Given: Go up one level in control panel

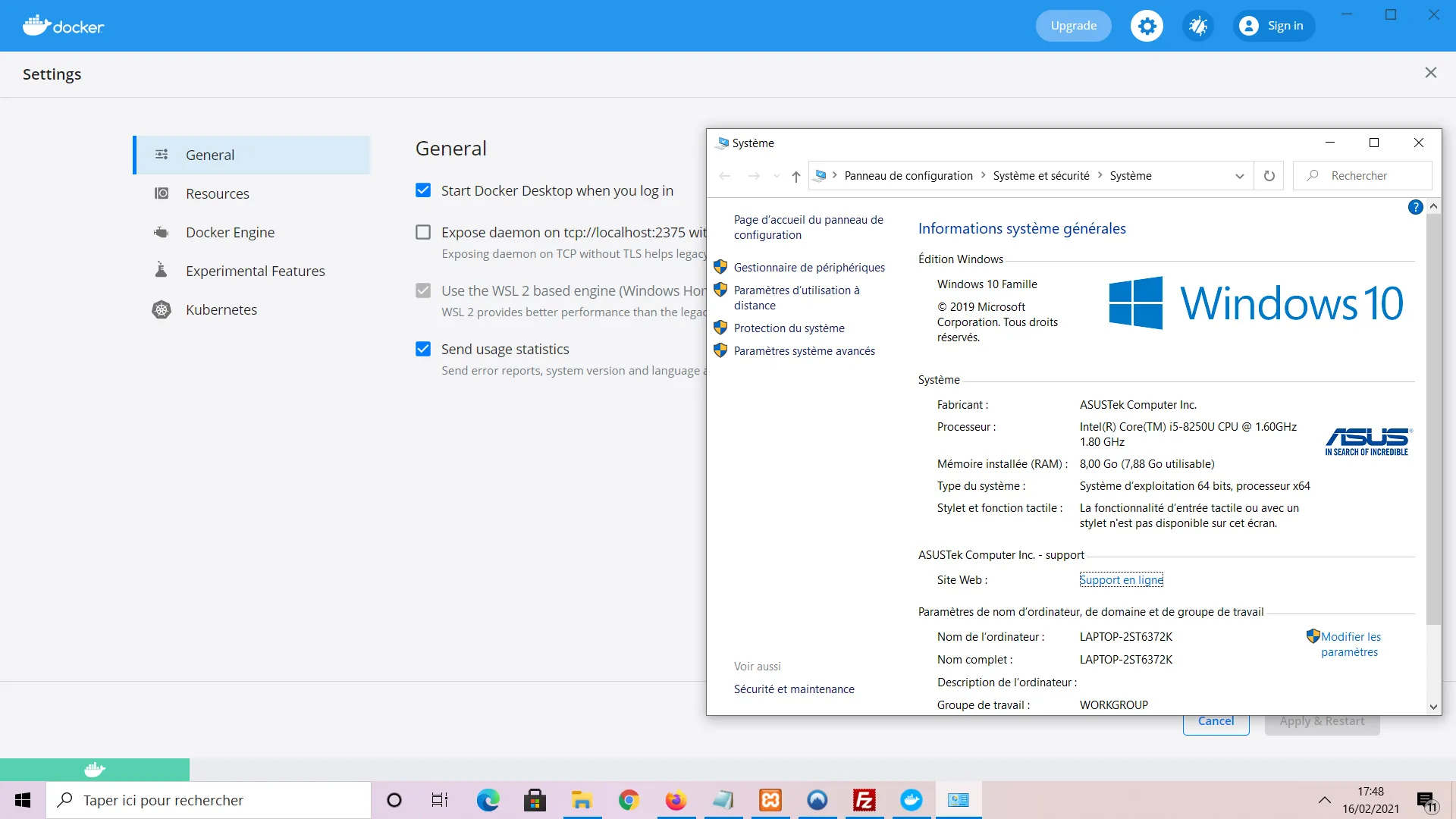Looking at the screenshot, I should pyautogui.click(x=795, y=176).
